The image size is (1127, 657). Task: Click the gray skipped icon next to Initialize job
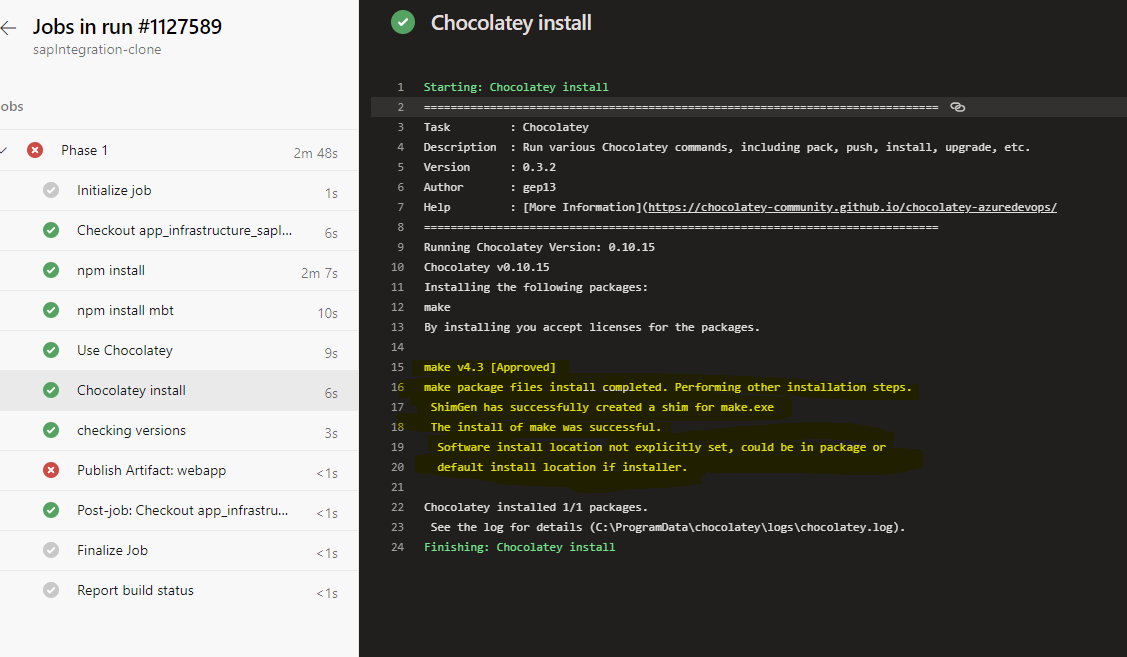[x=51, y=190]
